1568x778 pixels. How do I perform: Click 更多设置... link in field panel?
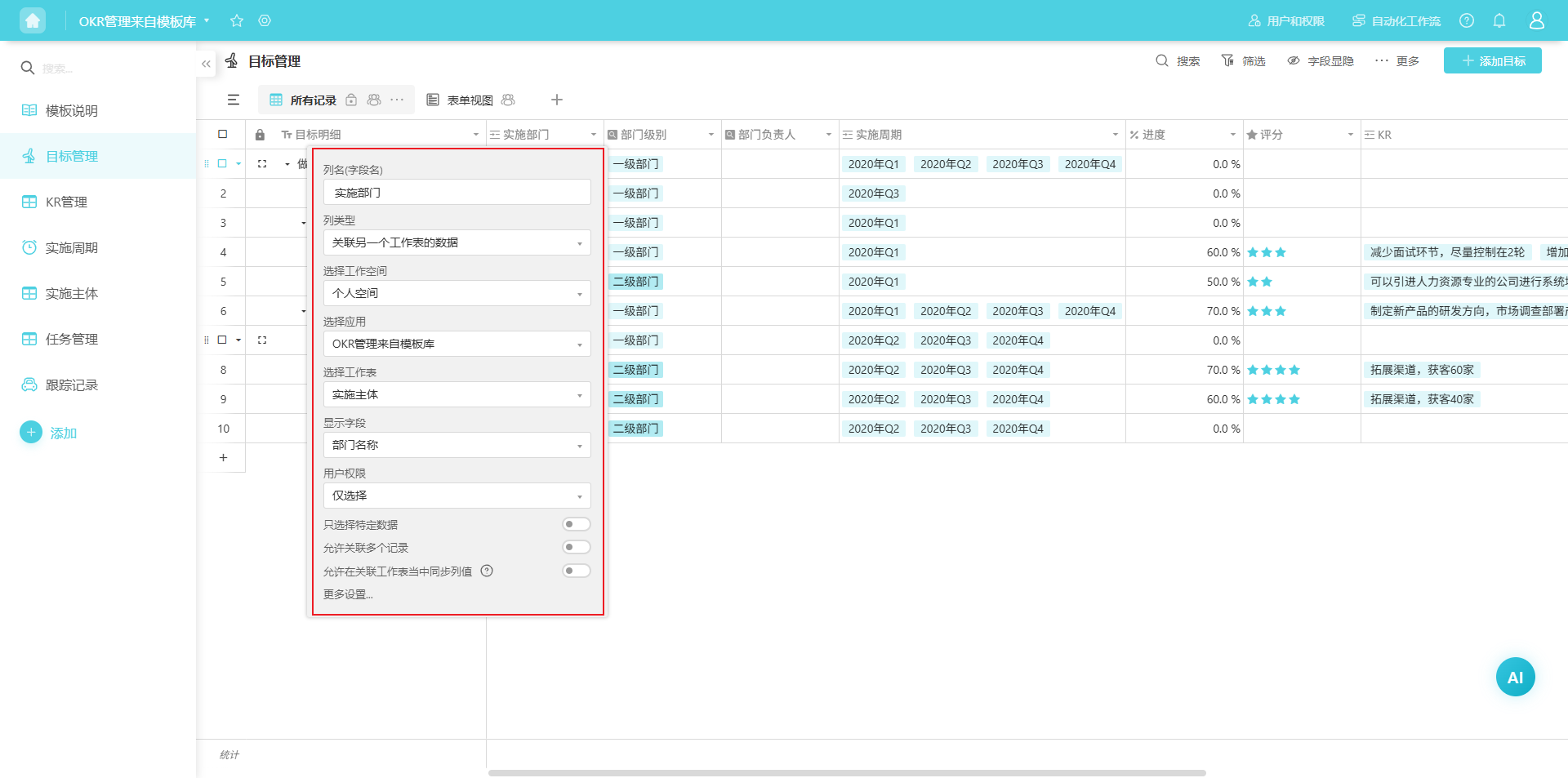point(348,594)
